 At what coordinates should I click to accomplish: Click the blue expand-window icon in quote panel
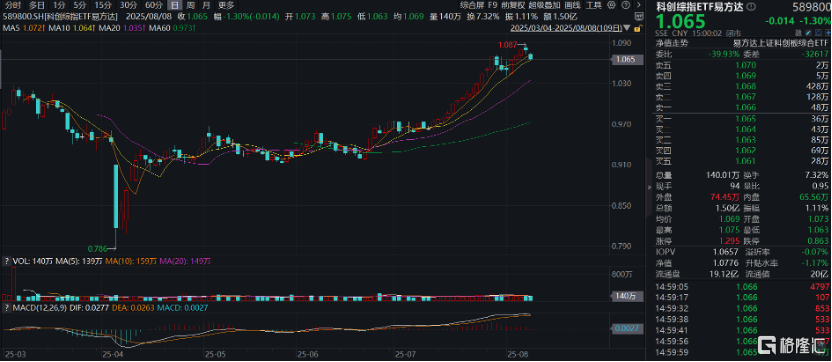pos(818,32)
